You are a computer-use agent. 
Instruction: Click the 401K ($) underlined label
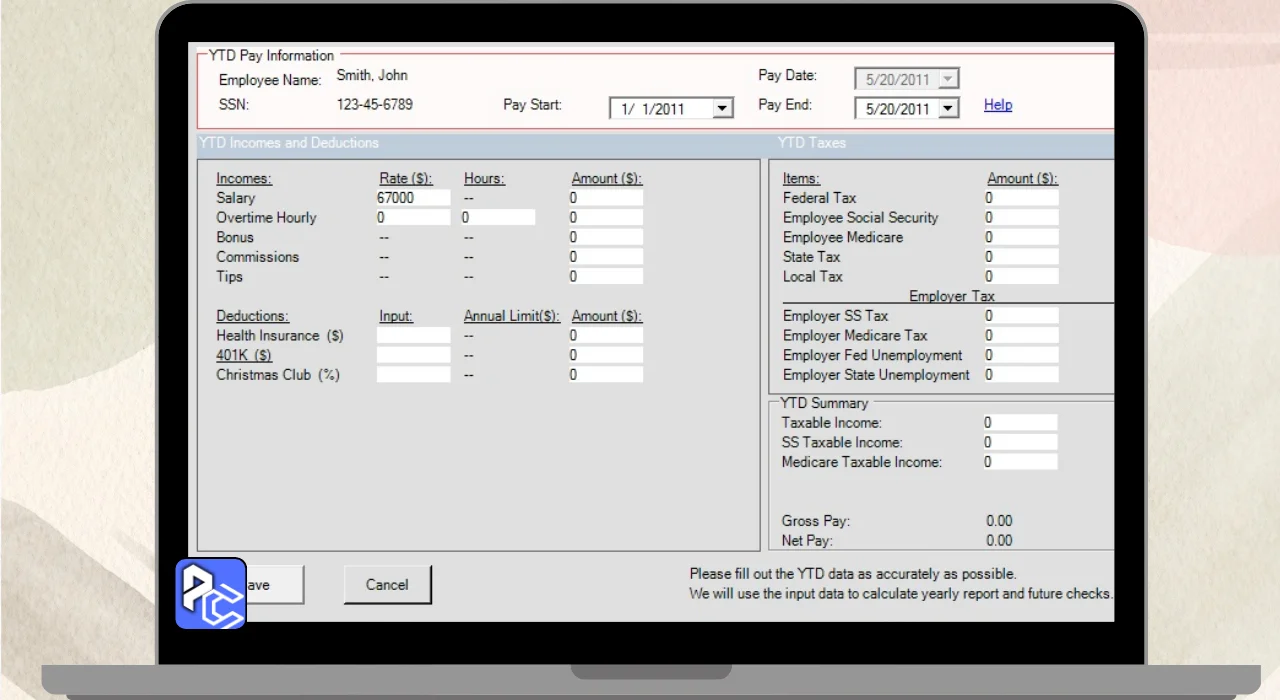coord(244,355)
